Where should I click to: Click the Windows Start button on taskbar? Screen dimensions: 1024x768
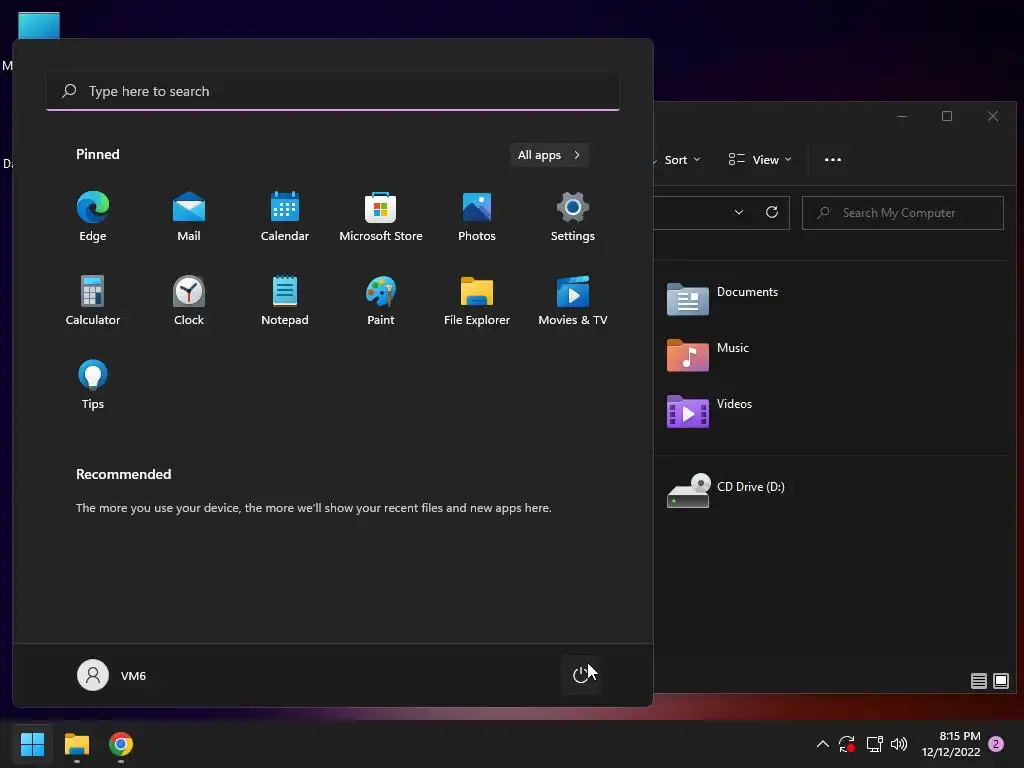point(33,744)
